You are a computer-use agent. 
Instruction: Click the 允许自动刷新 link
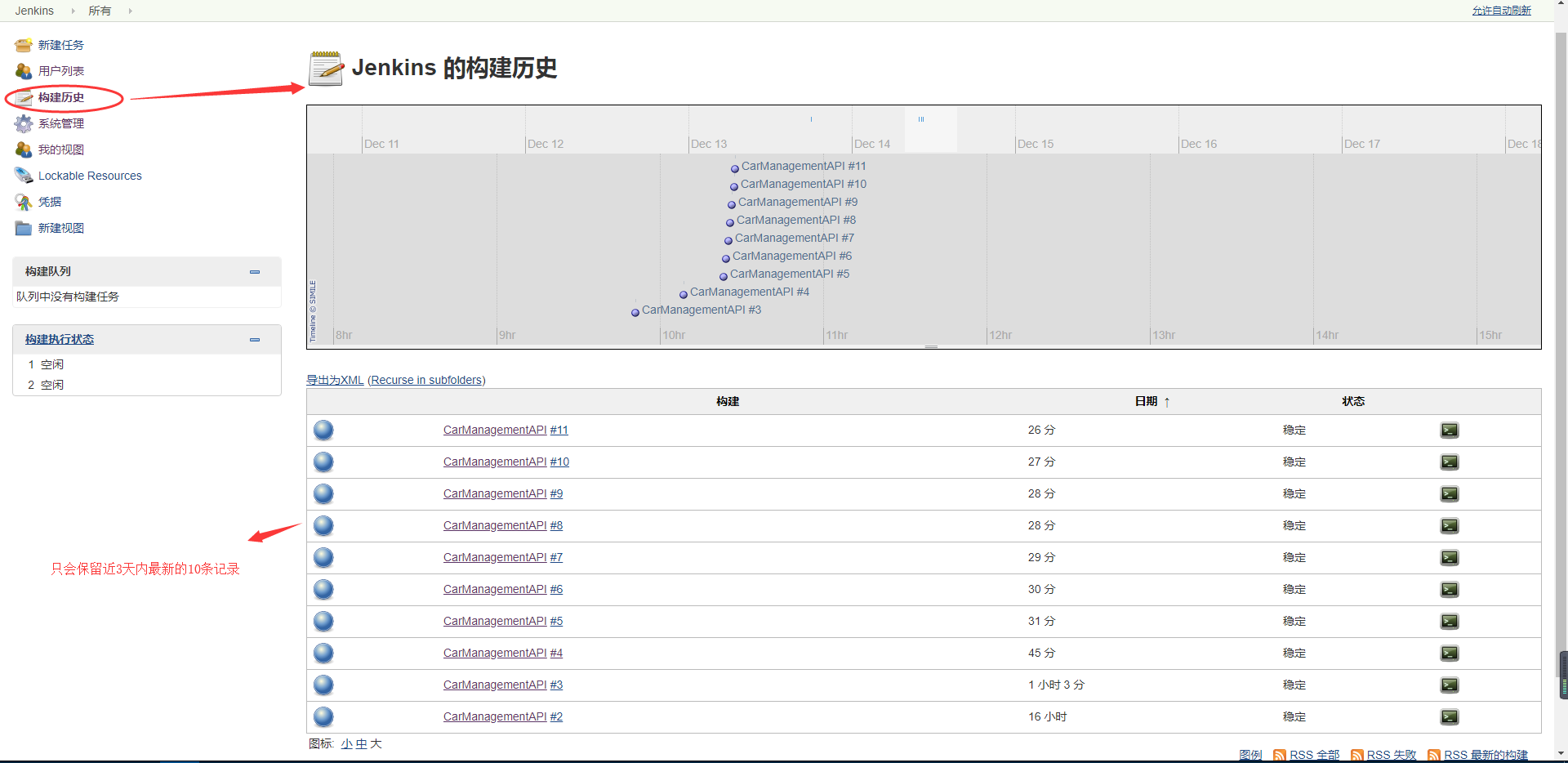(x=1502, y=11)
